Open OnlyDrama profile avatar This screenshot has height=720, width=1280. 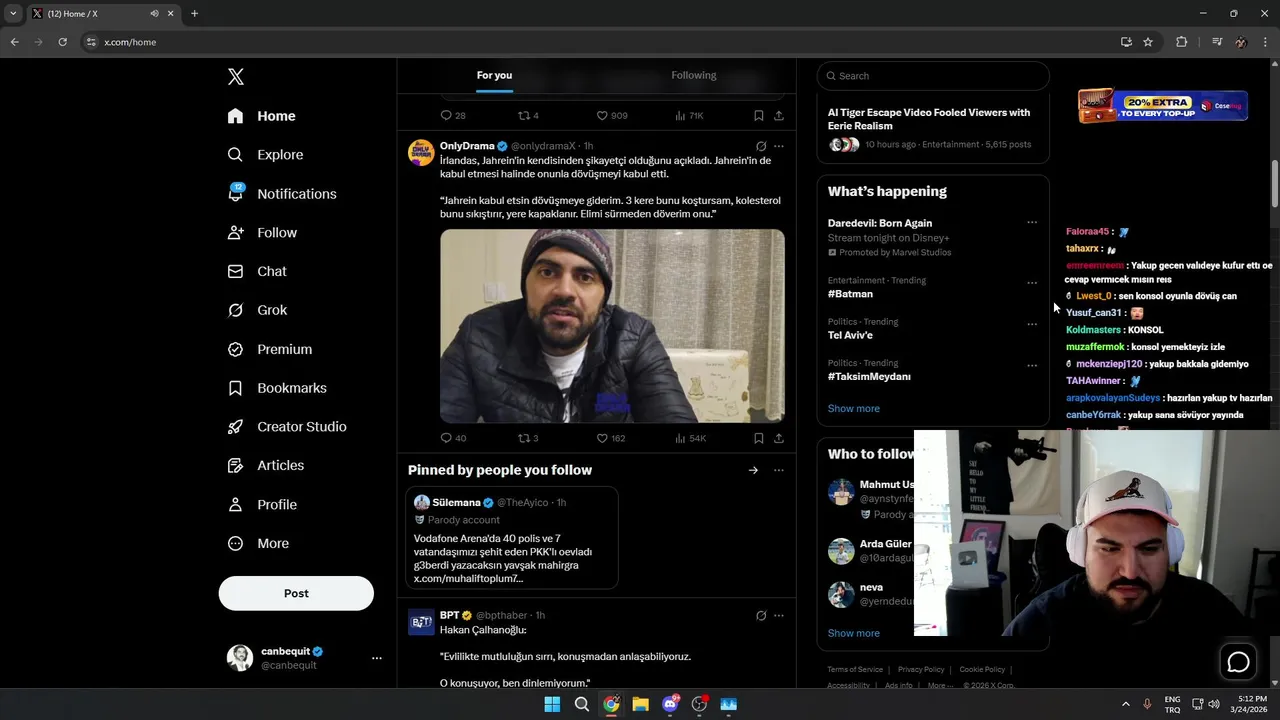(x=421, y=153)
